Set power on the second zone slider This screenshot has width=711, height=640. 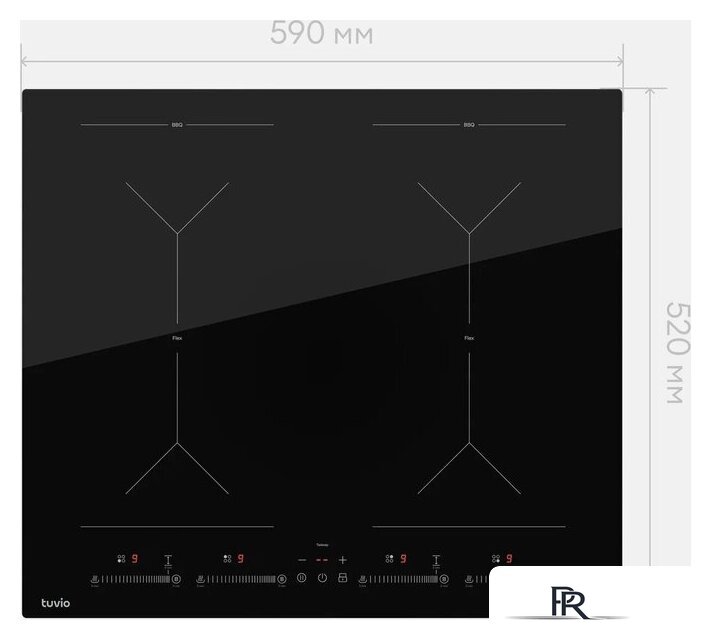tap(241, 579)
